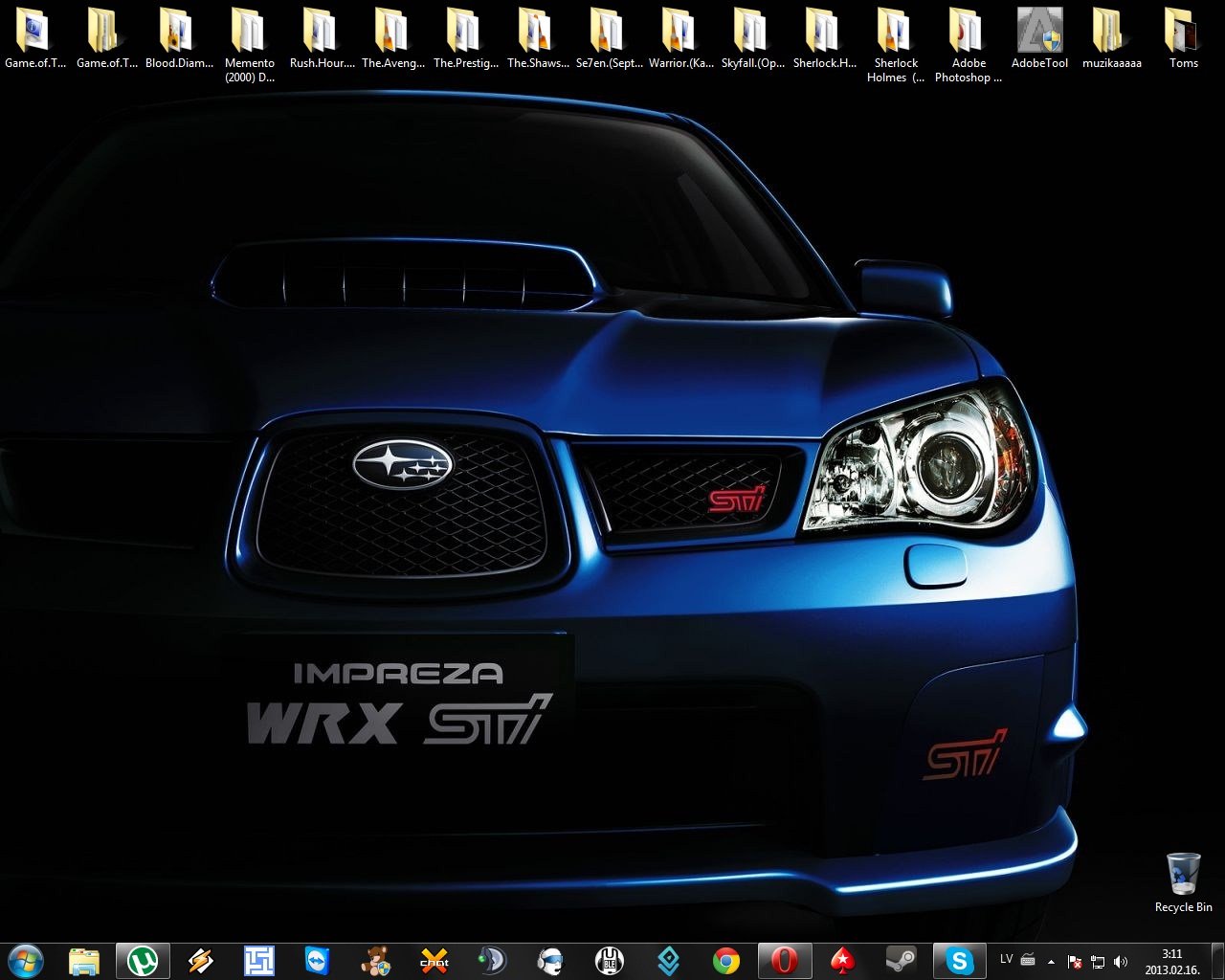Open Steam from the taskbar
The width and height of the screenshot is (1225, 980).
[x=901, y=961]
